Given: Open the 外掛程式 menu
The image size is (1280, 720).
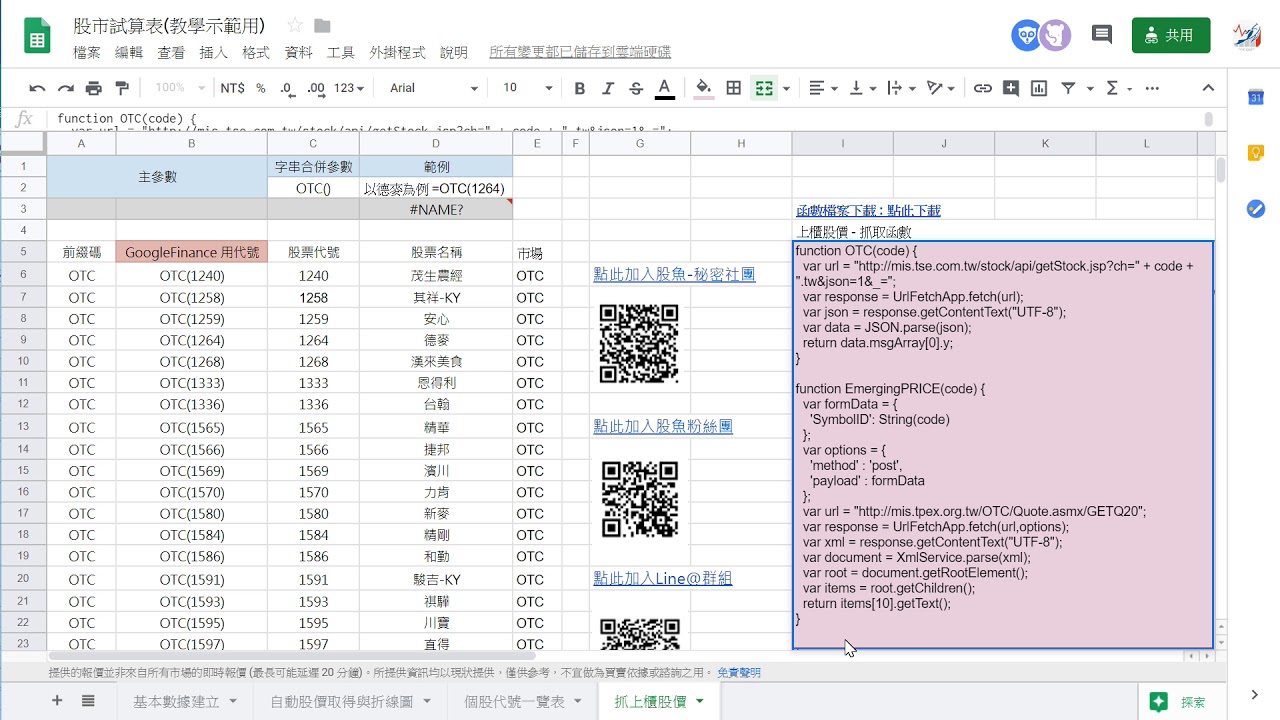Looking at the screenshot, I should [x=397, y=52].
